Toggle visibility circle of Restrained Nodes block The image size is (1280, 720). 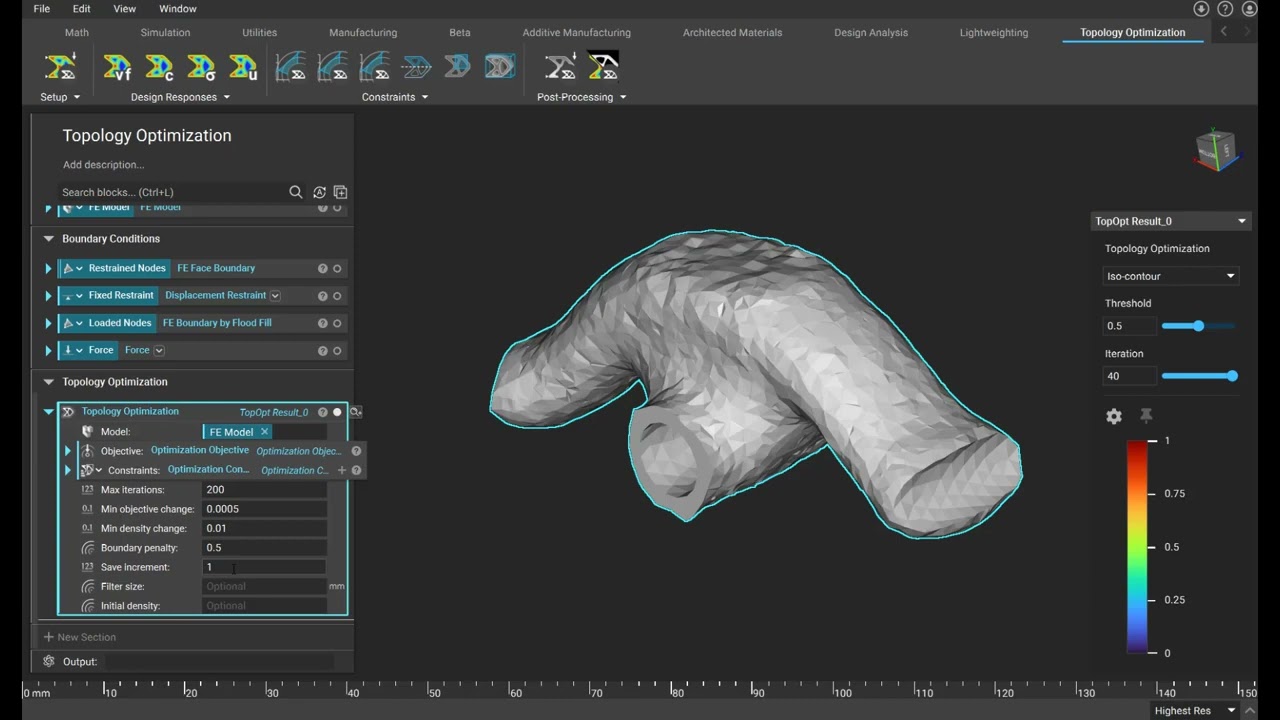(x=337, y=268)
